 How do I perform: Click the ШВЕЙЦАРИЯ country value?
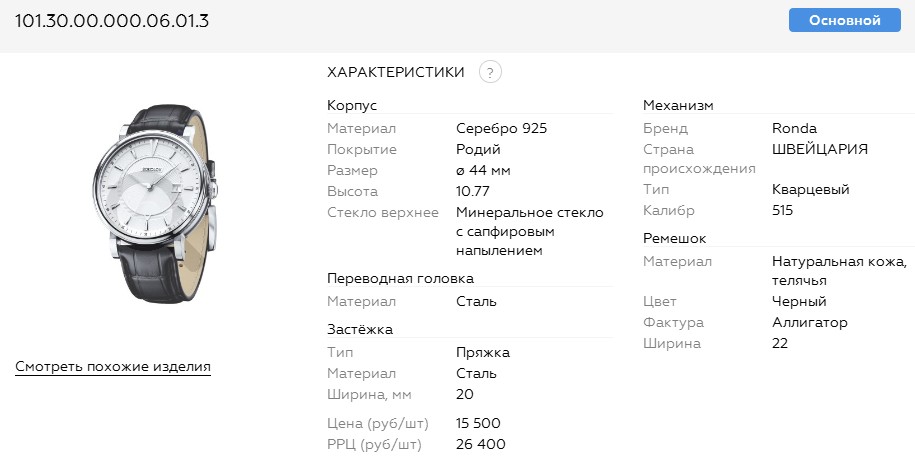pos(820,149)
